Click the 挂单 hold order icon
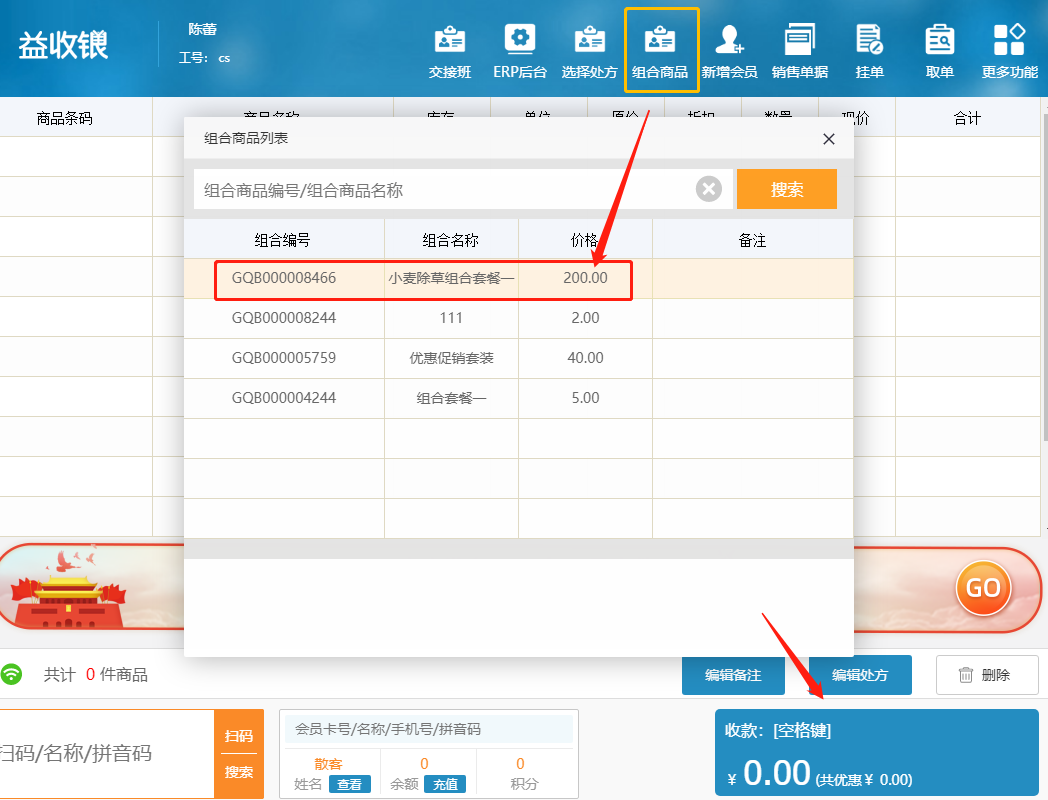1048x800 pixels. point(869,51)
